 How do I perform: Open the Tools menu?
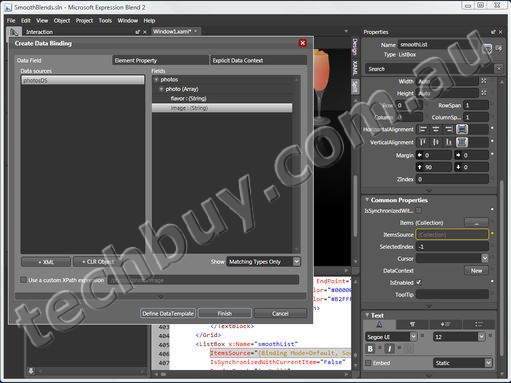tap(105, 21)
